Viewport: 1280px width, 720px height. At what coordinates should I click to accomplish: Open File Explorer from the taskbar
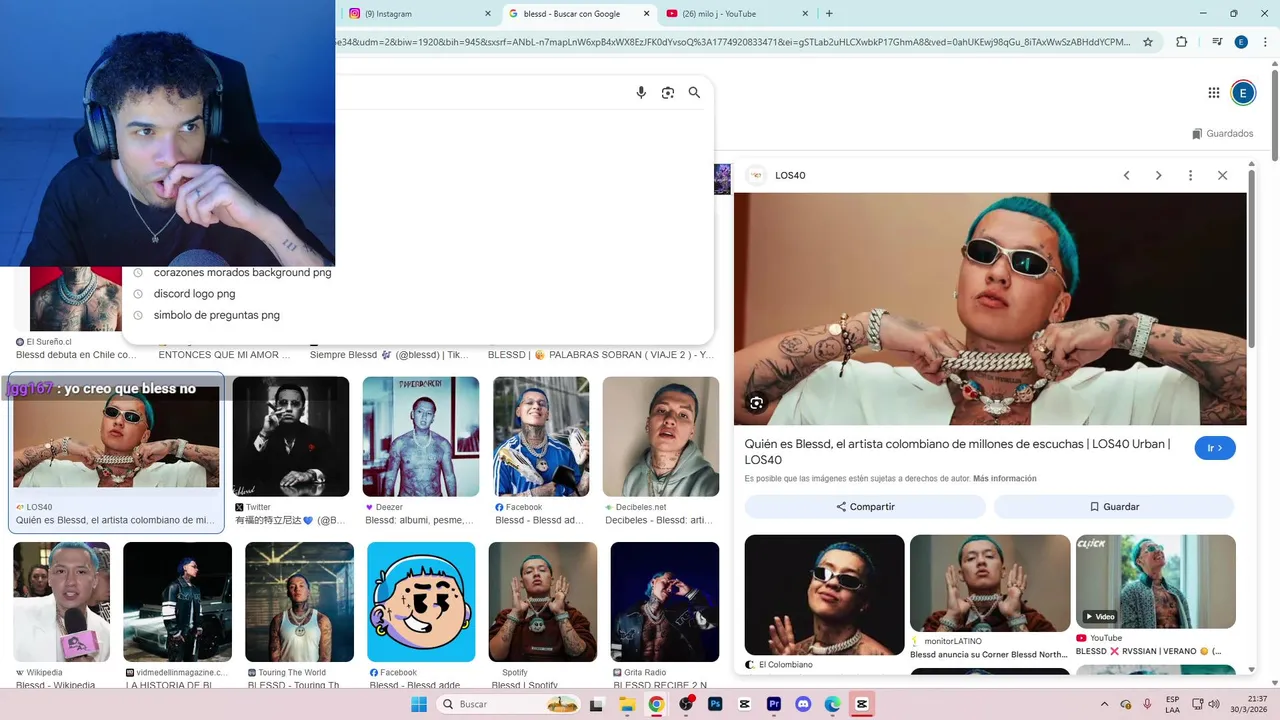627,704
